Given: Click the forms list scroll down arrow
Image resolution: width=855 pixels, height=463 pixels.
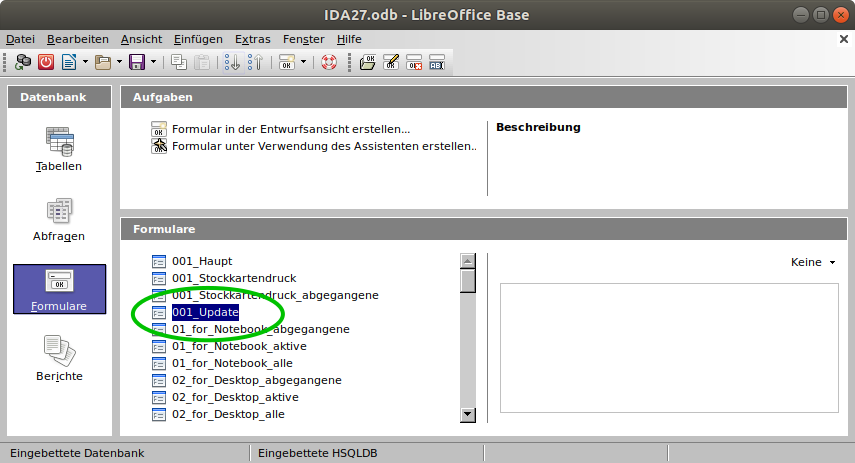Looking at the screenshot, I should 467,415.
